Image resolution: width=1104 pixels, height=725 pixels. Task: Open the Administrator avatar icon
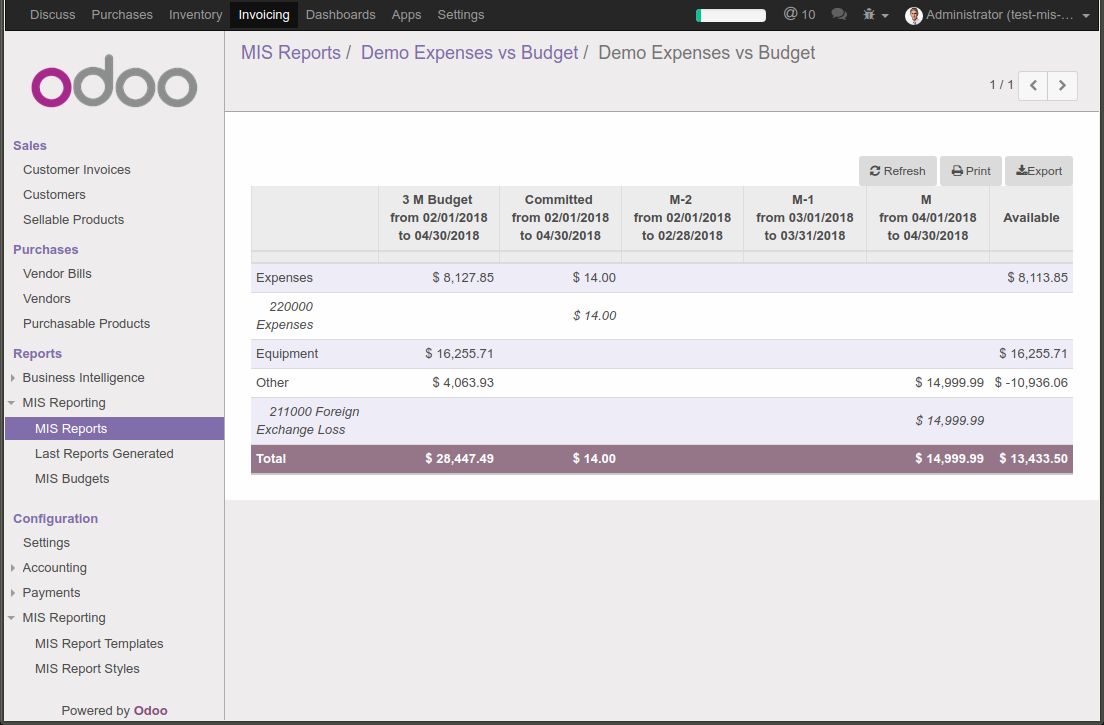click(x=913, y=15)
